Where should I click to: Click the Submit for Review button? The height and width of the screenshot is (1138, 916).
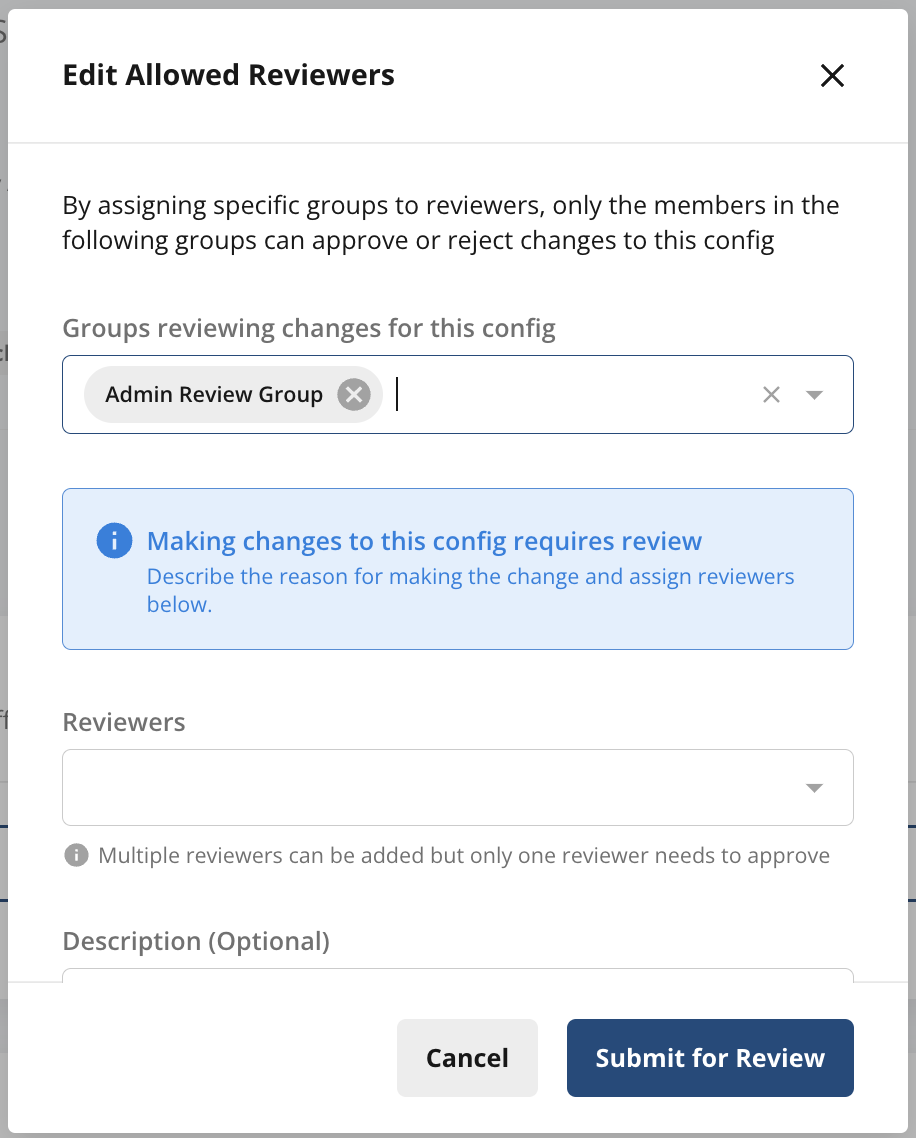click(709, 1057)
